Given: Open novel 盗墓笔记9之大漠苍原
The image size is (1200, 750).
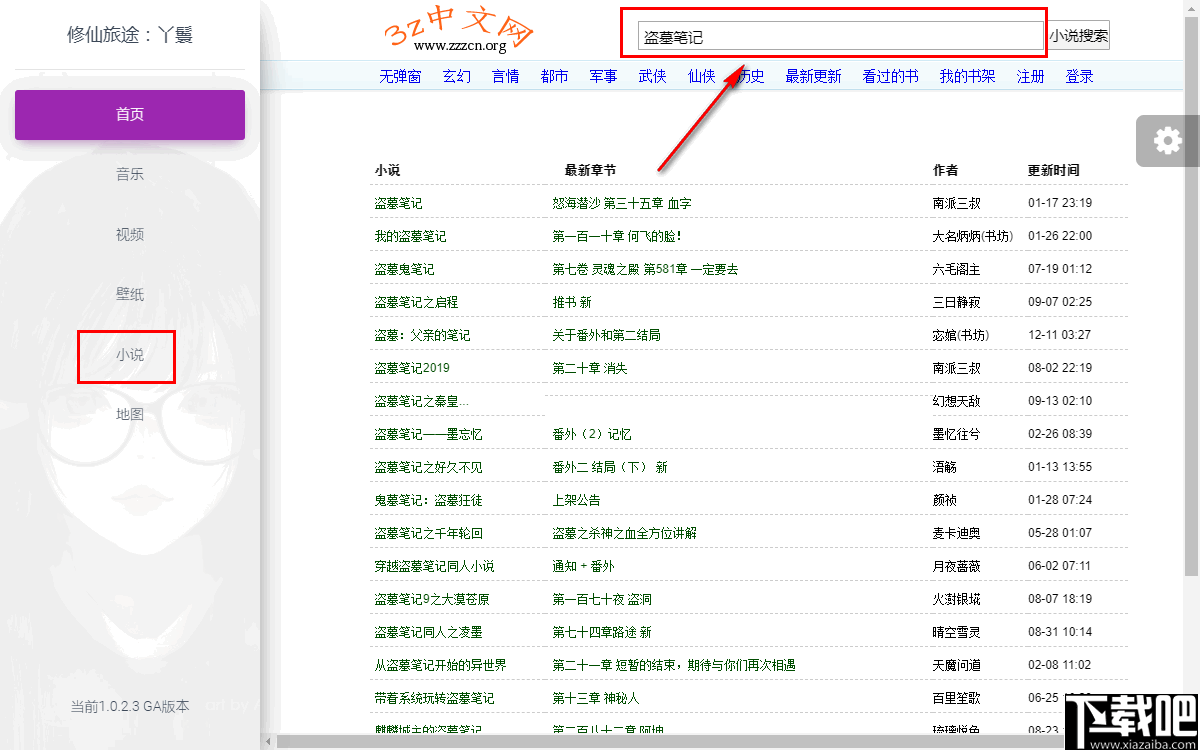Looking at the screenshot, I should coord(432,599).
